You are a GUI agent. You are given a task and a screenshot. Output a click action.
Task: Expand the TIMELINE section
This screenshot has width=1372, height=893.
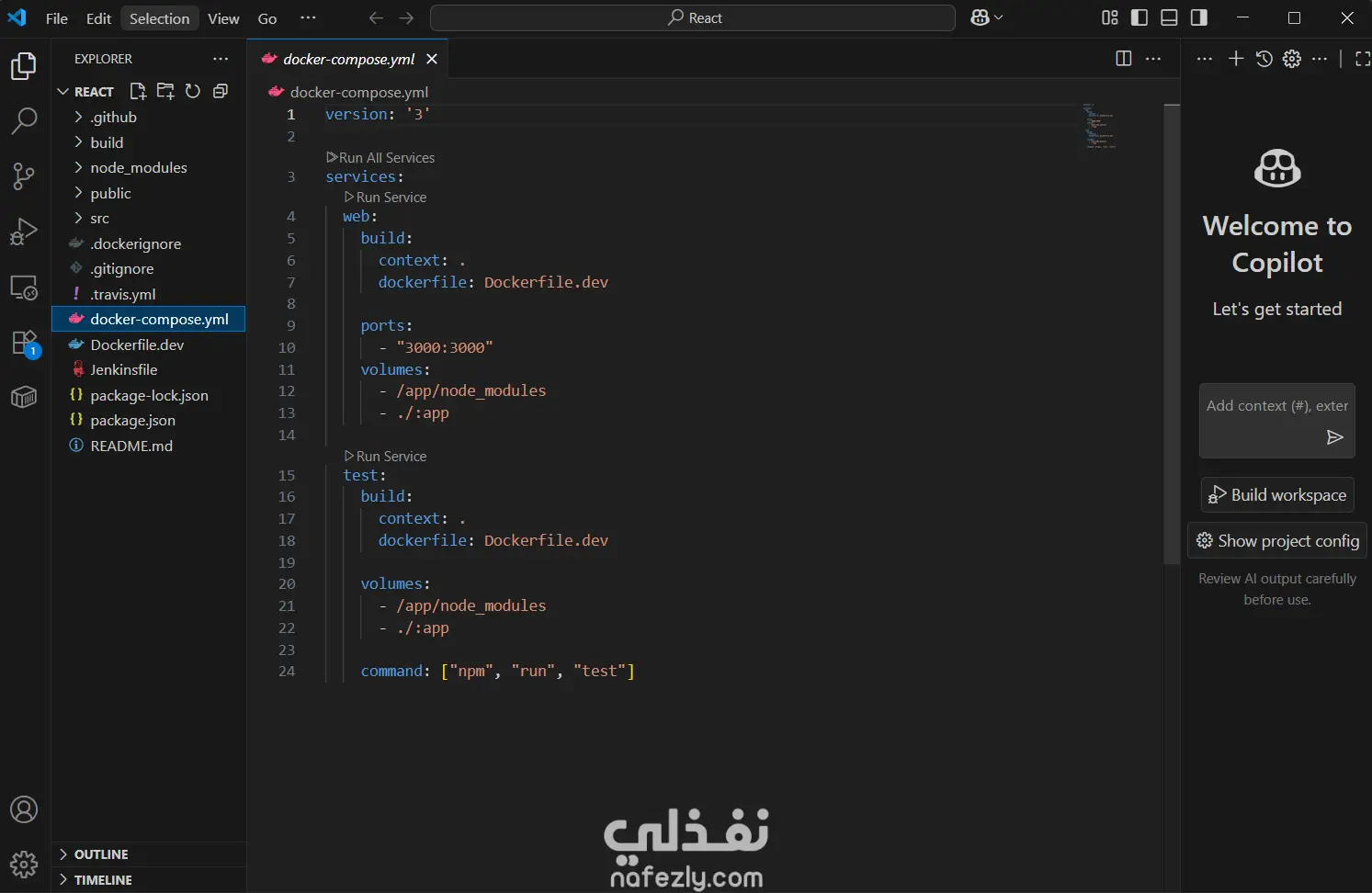click(149, 880)
